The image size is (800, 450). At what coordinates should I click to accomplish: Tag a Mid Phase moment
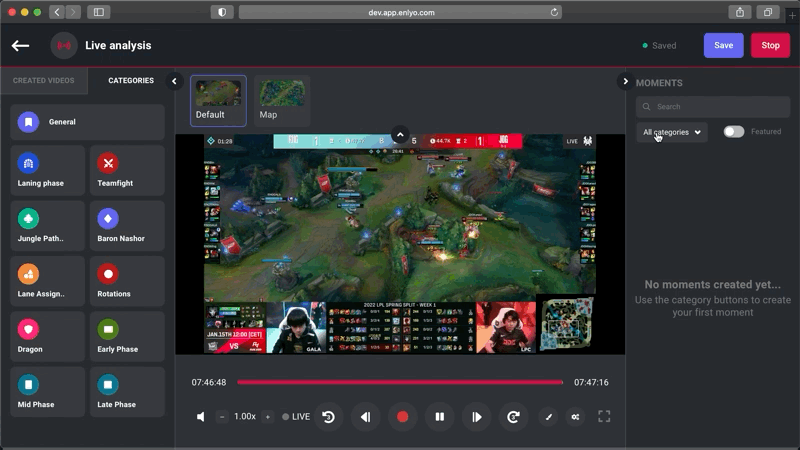[x=47, y=392]
